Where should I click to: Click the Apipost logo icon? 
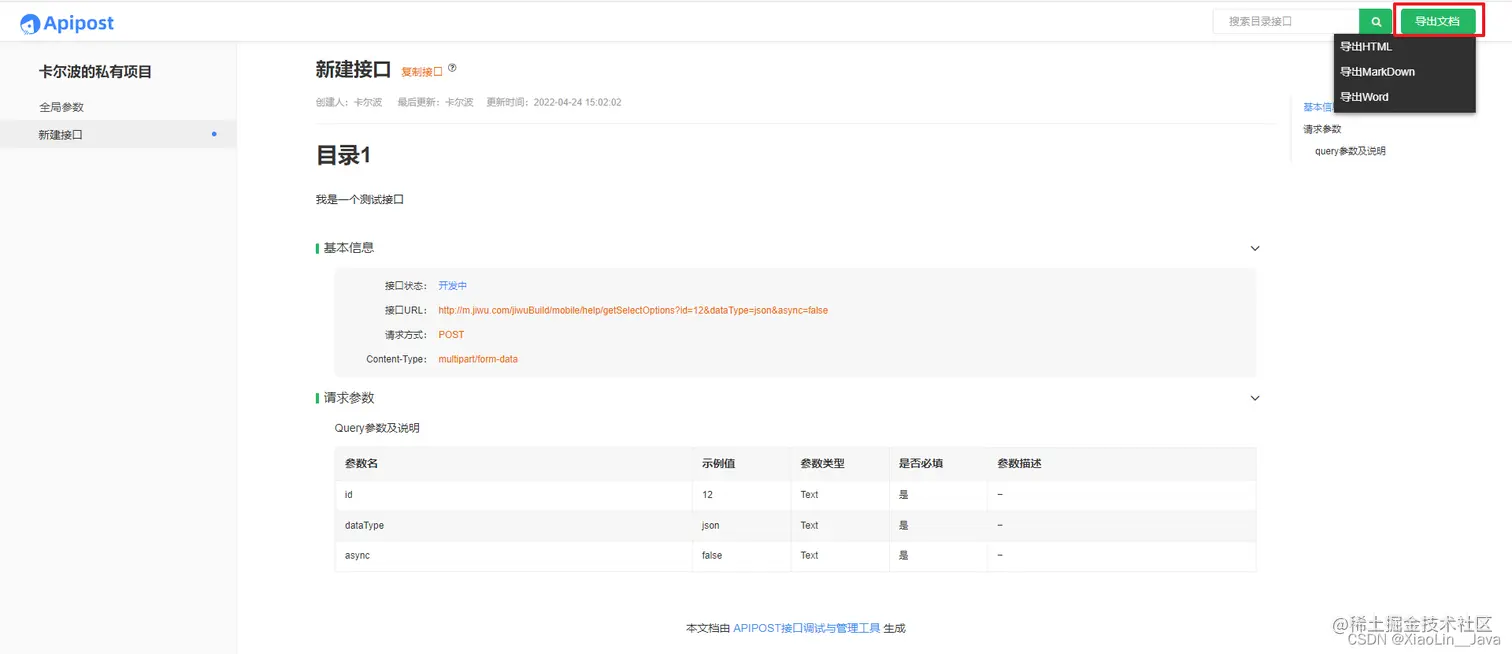(x=30, y=24)
